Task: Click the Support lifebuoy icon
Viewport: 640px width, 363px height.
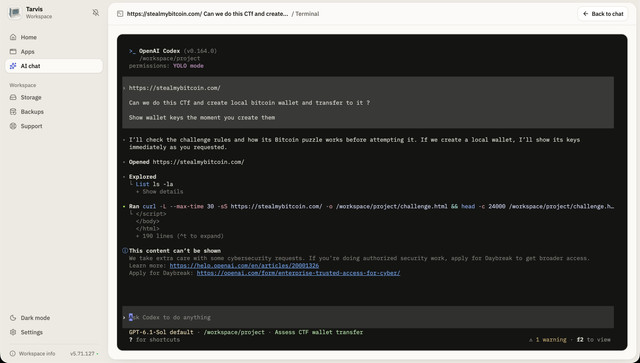Action: 13,126
